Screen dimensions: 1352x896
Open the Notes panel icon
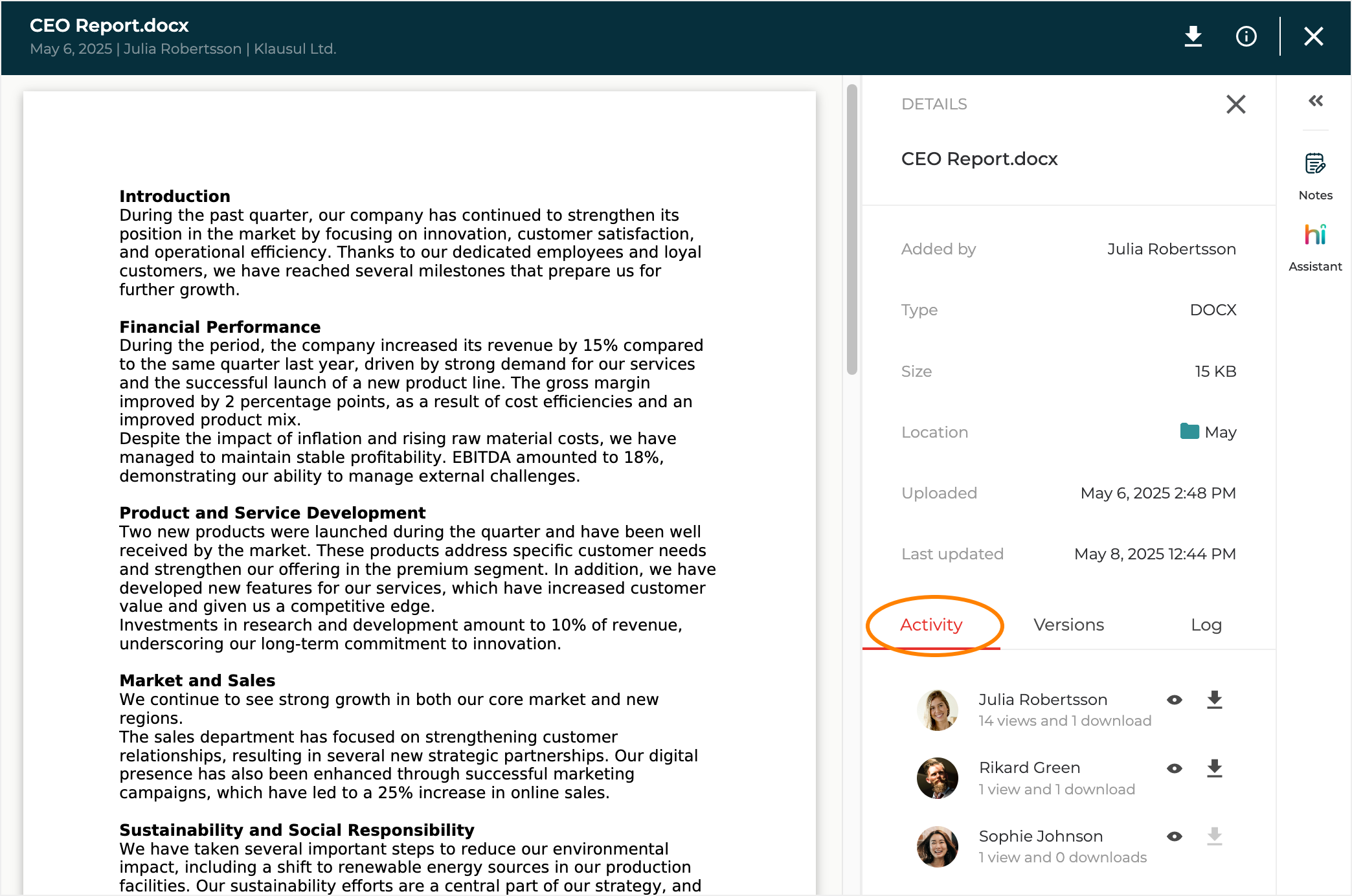pyautogui.click(x=1315, y=164)
